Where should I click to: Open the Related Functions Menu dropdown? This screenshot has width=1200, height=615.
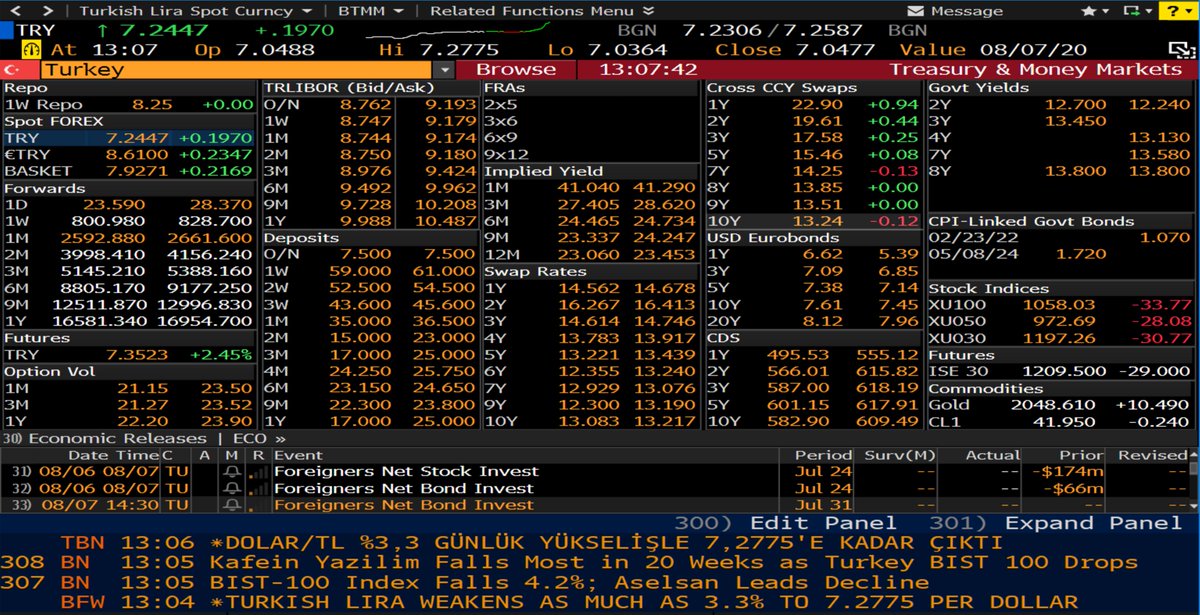540,11
